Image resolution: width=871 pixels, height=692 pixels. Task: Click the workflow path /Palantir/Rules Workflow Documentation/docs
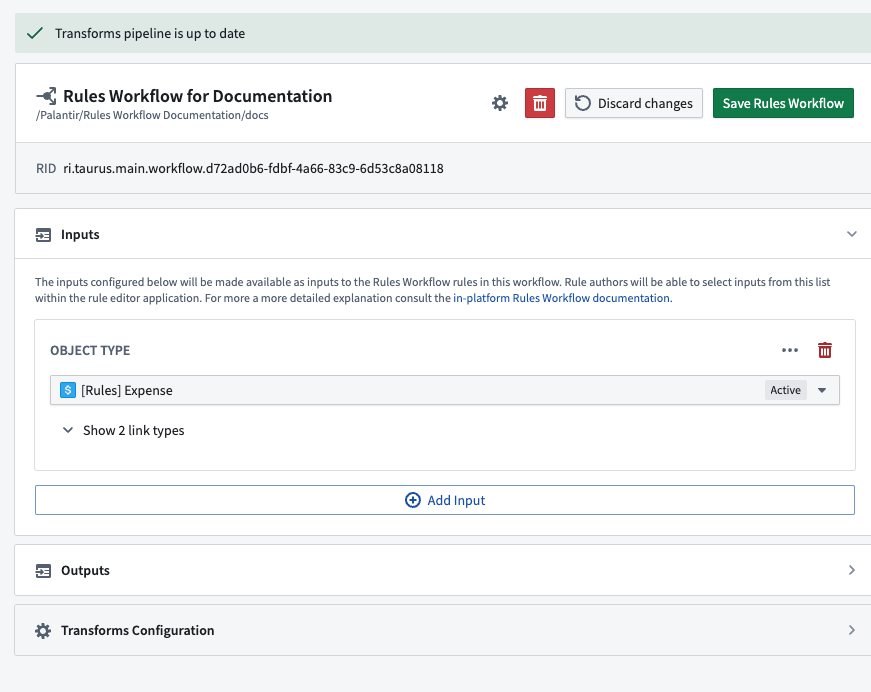152,115
